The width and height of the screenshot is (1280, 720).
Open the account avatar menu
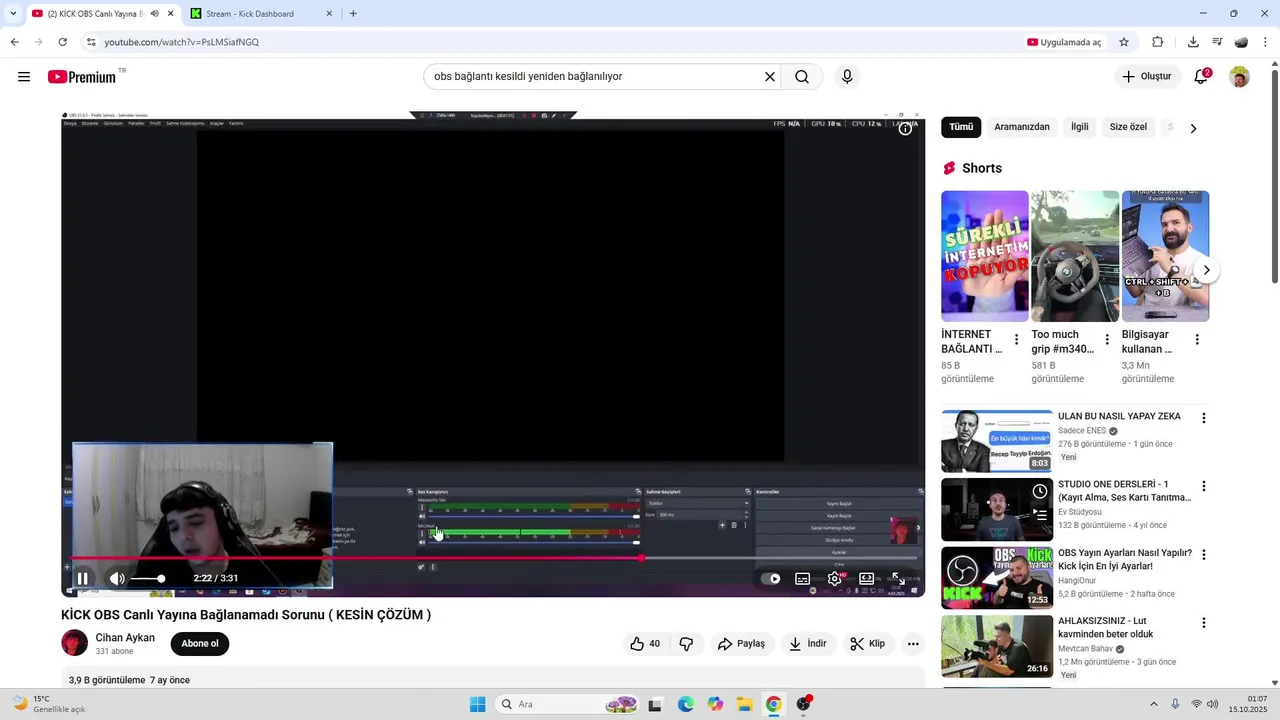[1239, 77]
